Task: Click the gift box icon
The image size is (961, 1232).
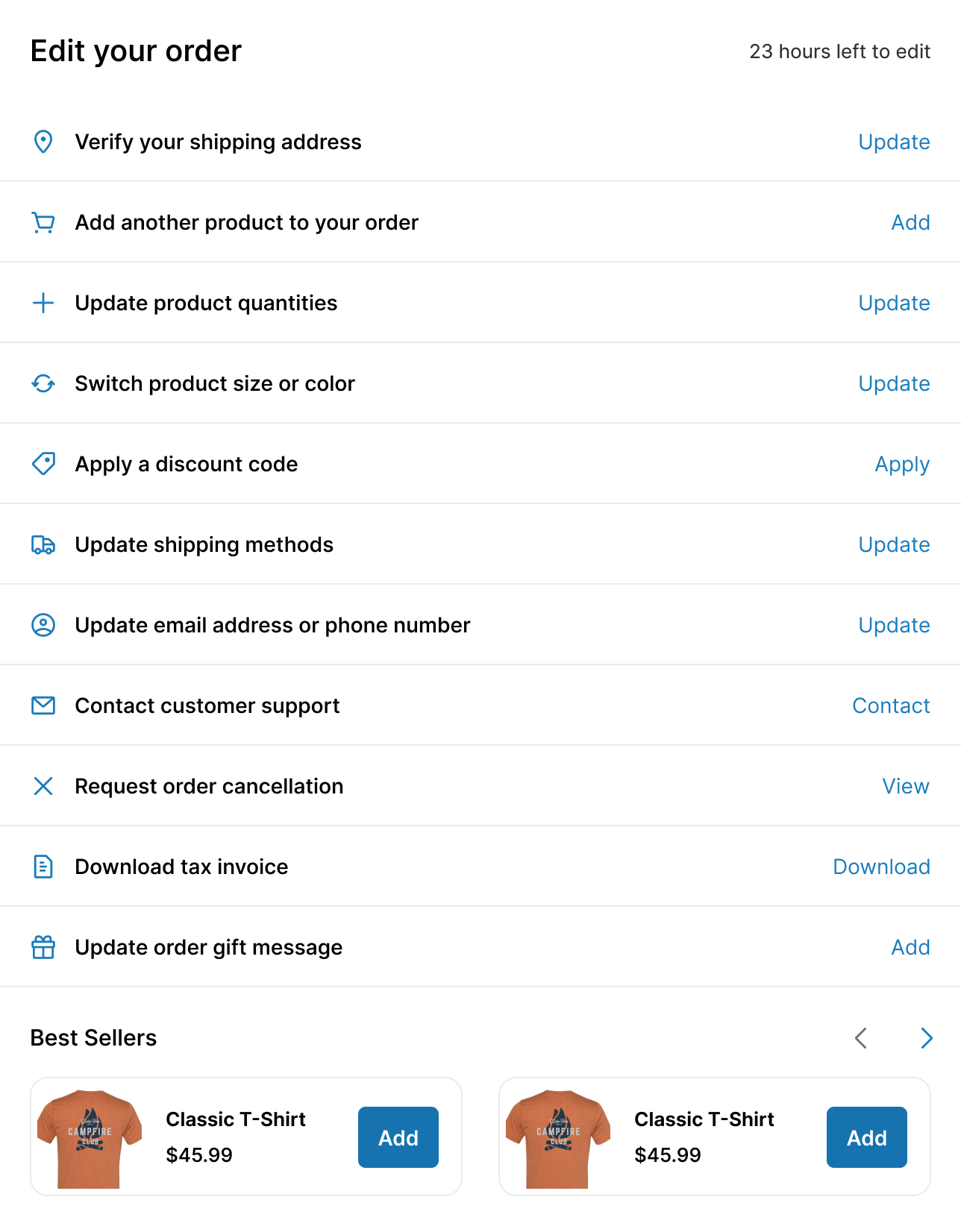Action: click(43, 947)
